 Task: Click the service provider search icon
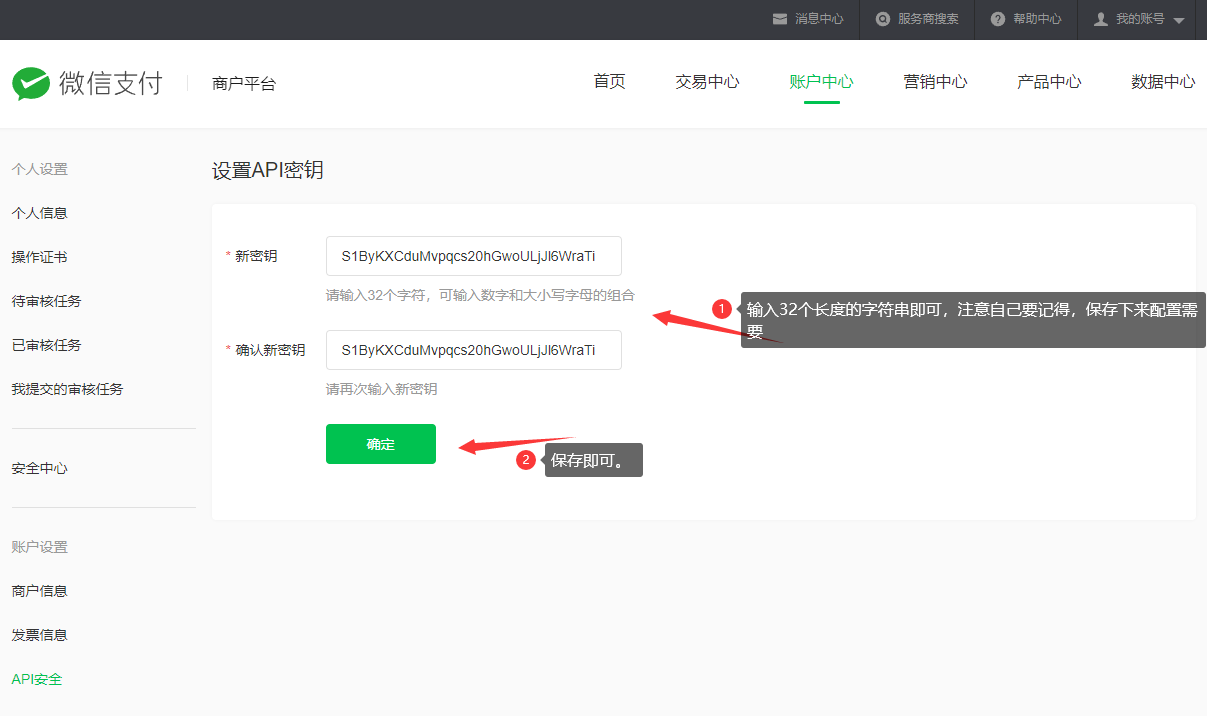point(883,19)
